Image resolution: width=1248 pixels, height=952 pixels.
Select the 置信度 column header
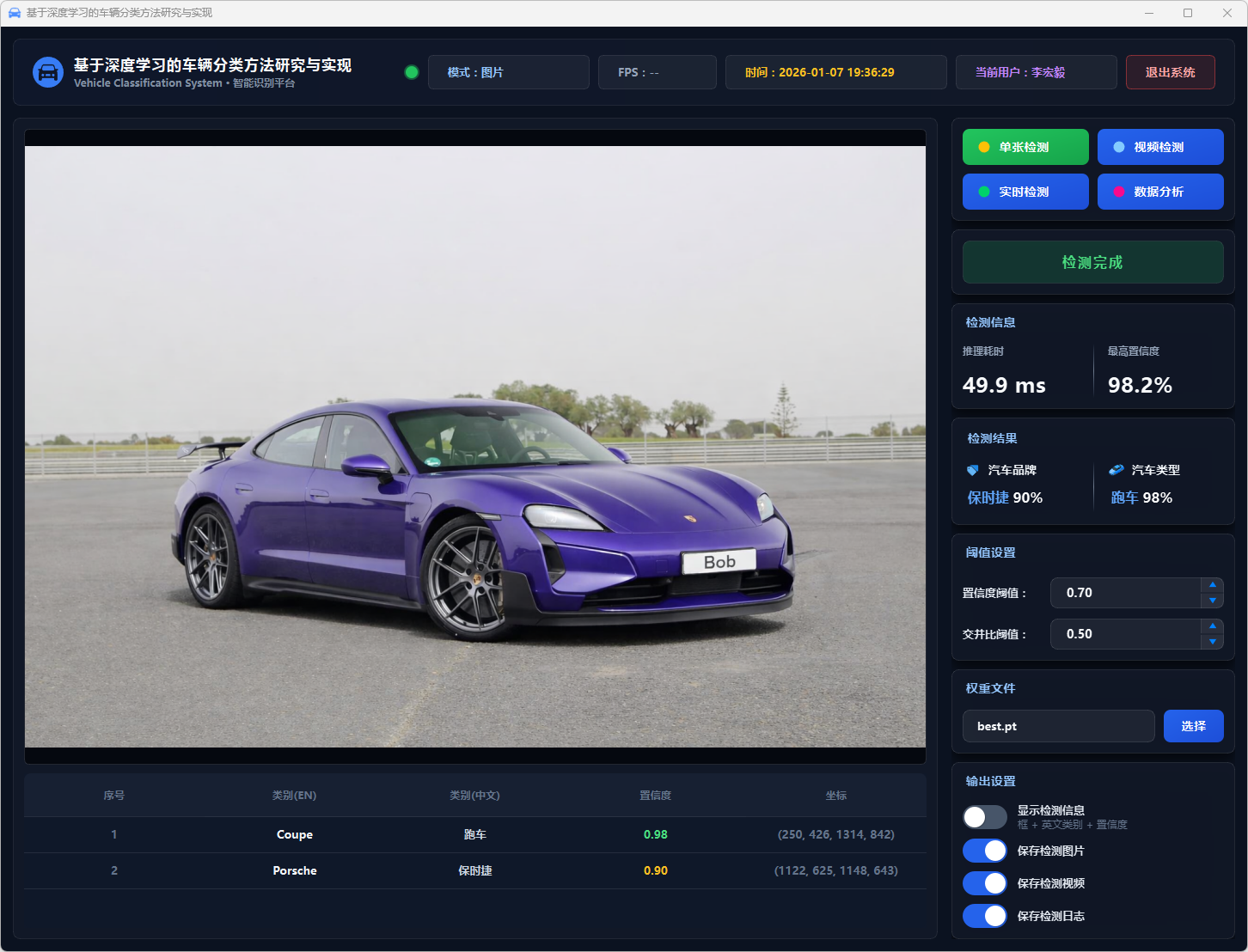656,796
